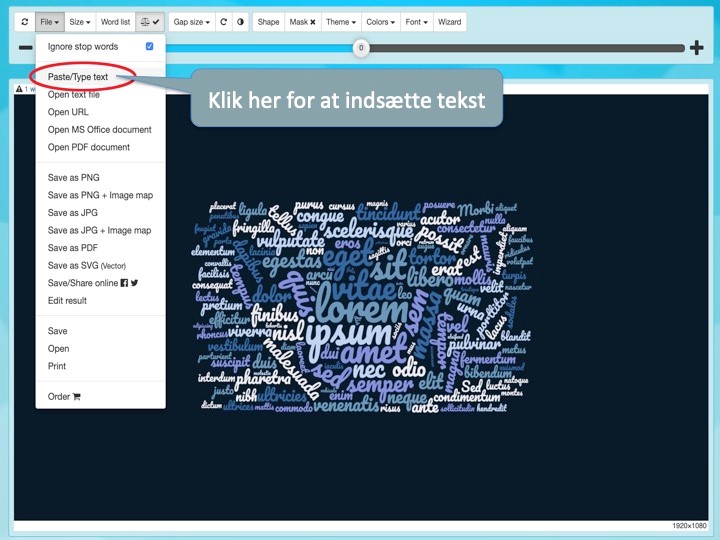Click the Order shopping cart entry
Viewport: 720px width, 540px height.
pyautogui.click(x=64, y=396)
